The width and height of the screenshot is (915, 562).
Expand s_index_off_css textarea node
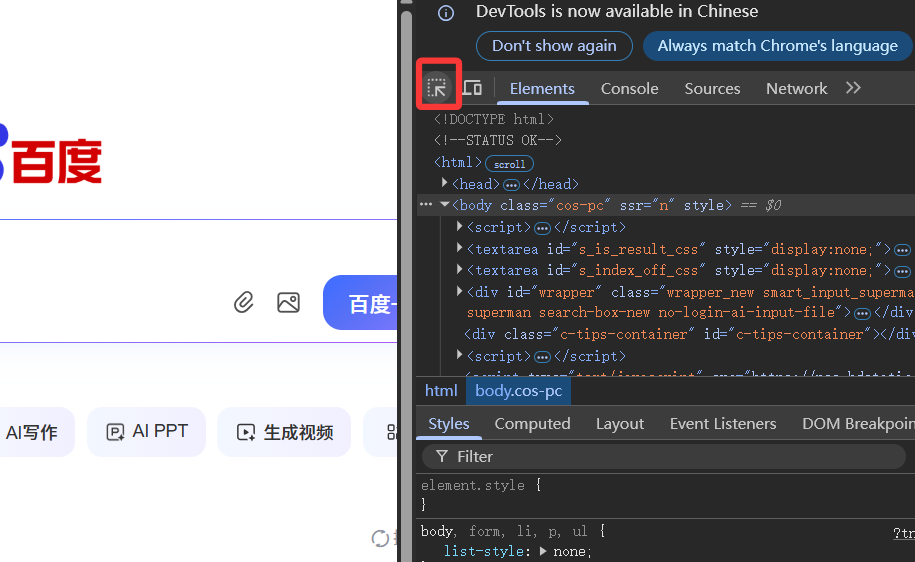tap(460, 269)
